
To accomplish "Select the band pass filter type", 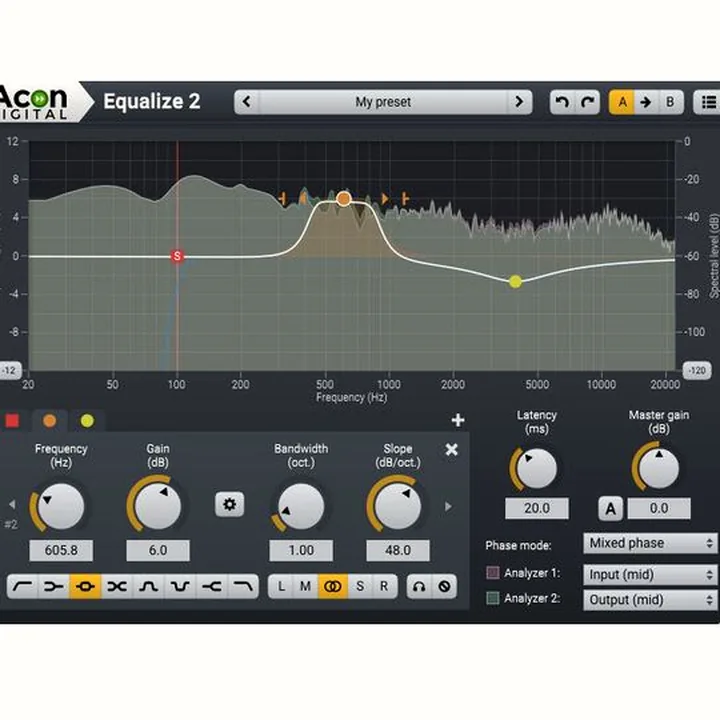I will pyautogui.click(x=148, y=586).
